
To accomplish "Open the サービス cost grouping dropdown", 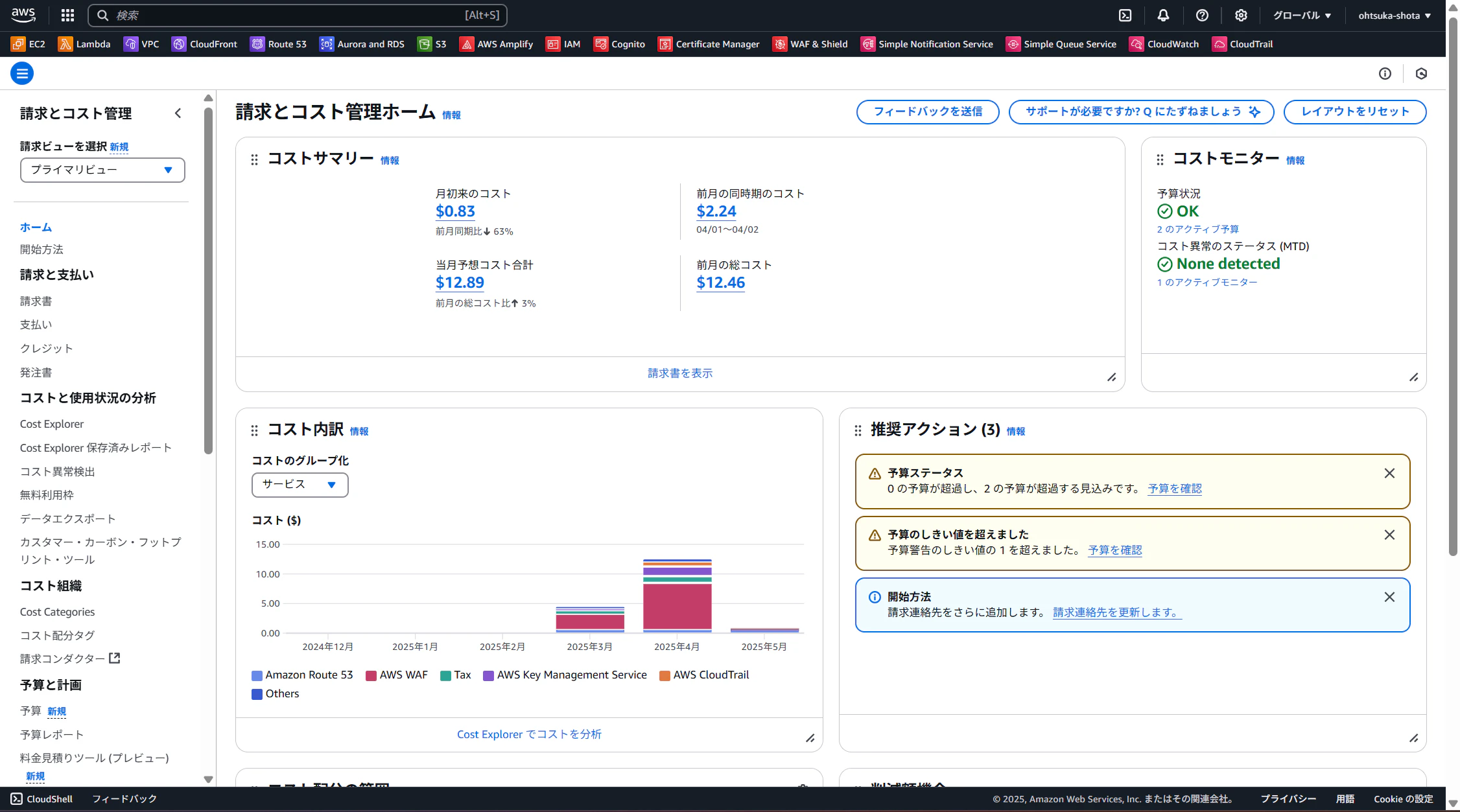I will coord(300,485).
